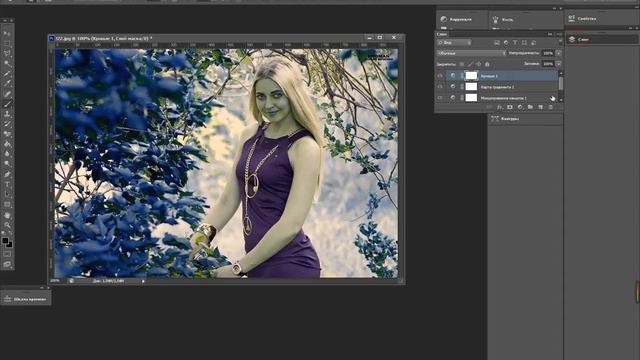640x360 pixels.
Task: Select the Blur tool
Action: pos(7,154)
